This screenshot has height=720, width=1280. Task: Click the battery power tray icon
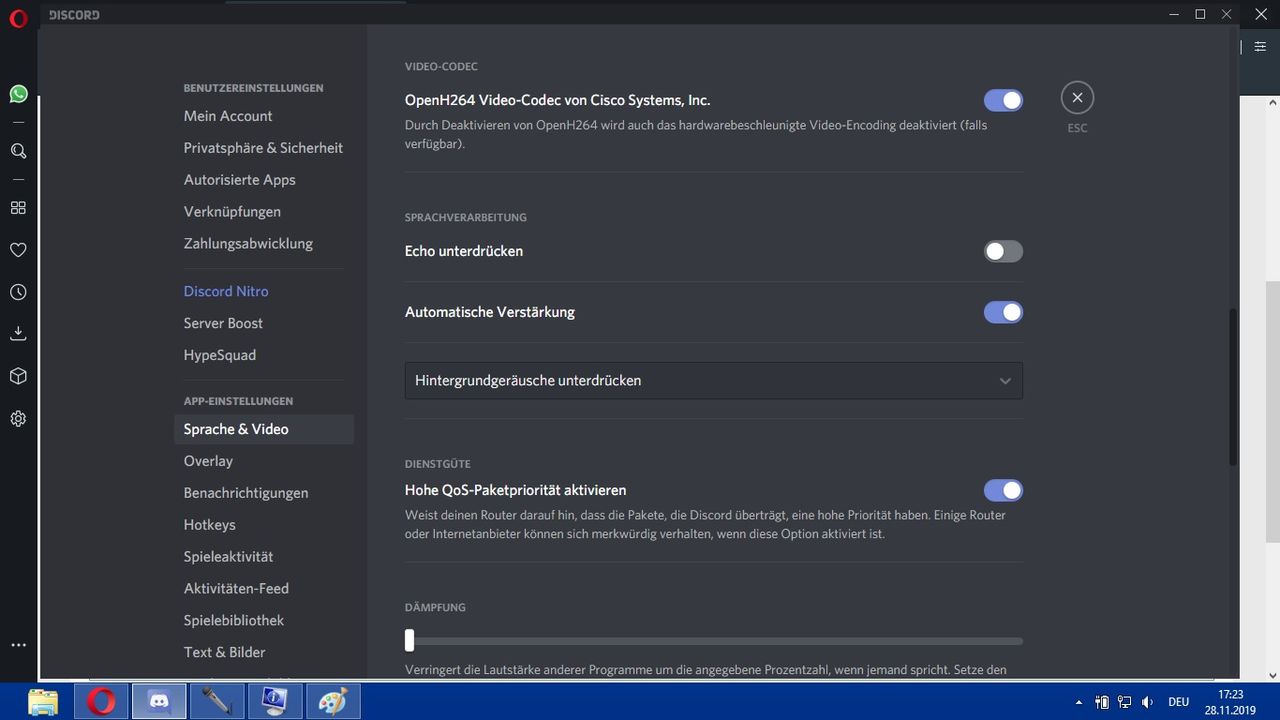pyautogui.click(x=1101, y=702)
